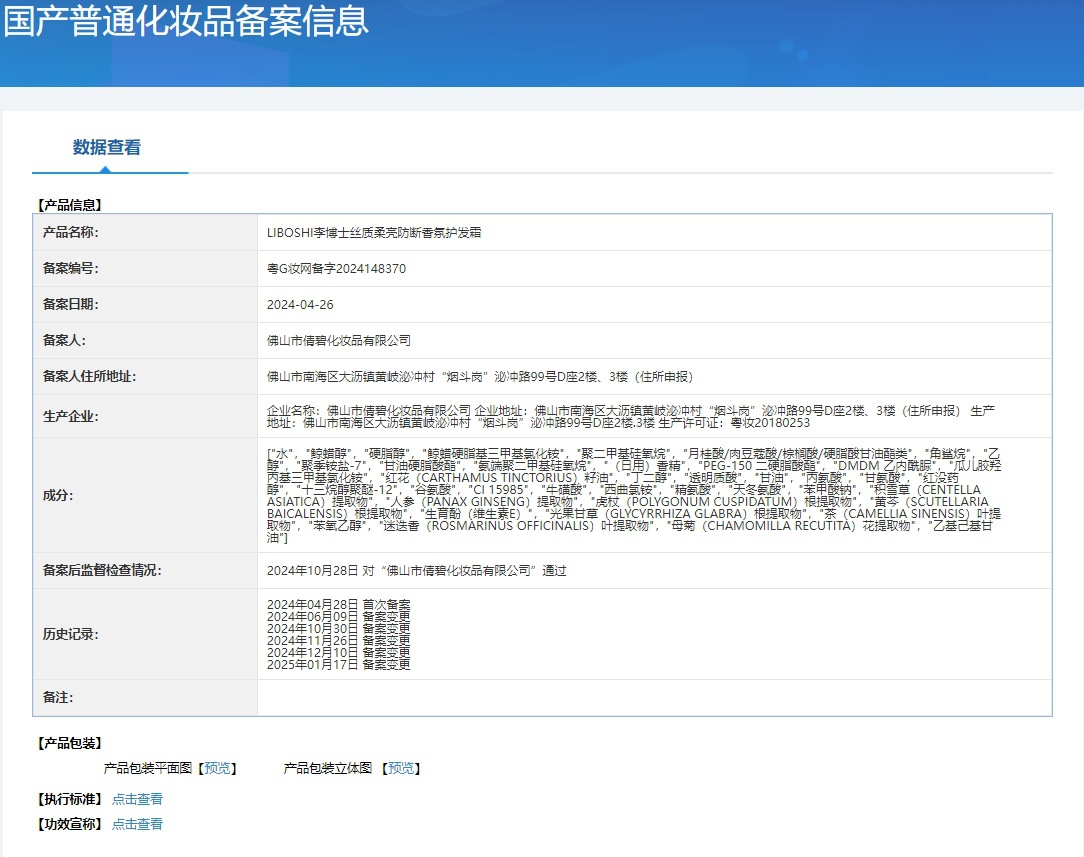Click the 备案日期 label cell
This screenshot has height=857, width=1084.
(145, 305)
